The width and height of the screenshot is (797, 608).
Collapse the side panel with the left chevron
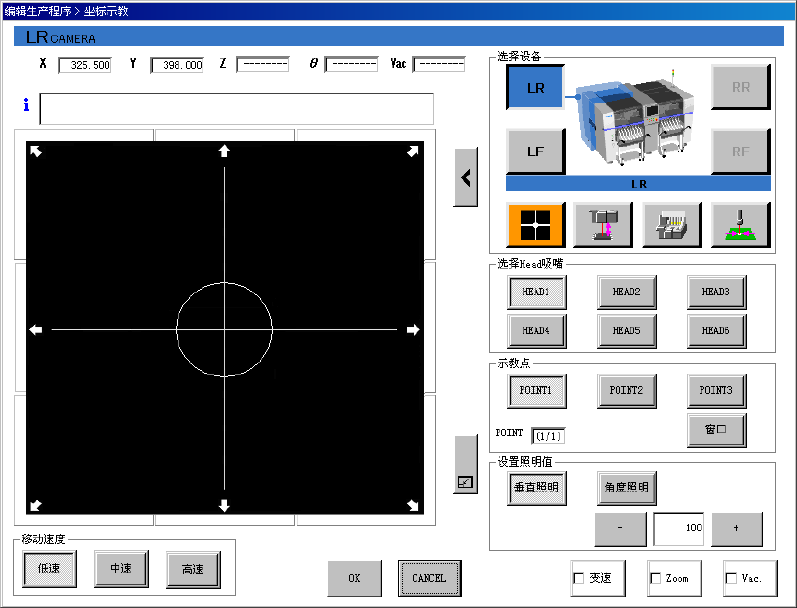click(466, 177)
